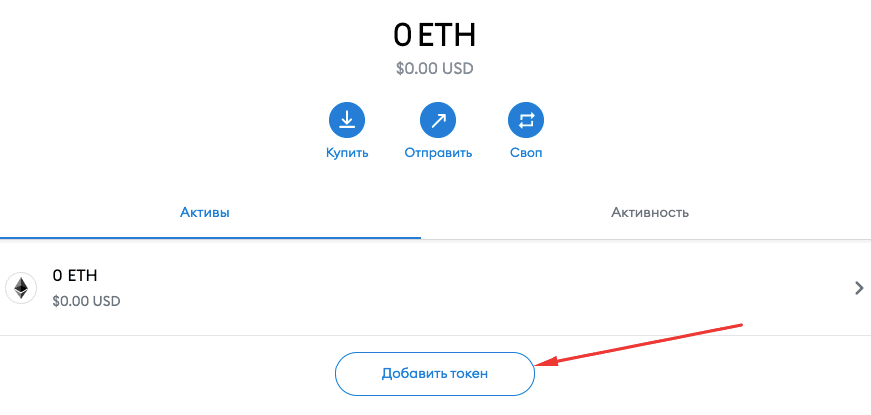The width and height of the screenshot is (871, 415).
Task: Click the blue underline beneath the Активы tab
Action: [210, 238]
